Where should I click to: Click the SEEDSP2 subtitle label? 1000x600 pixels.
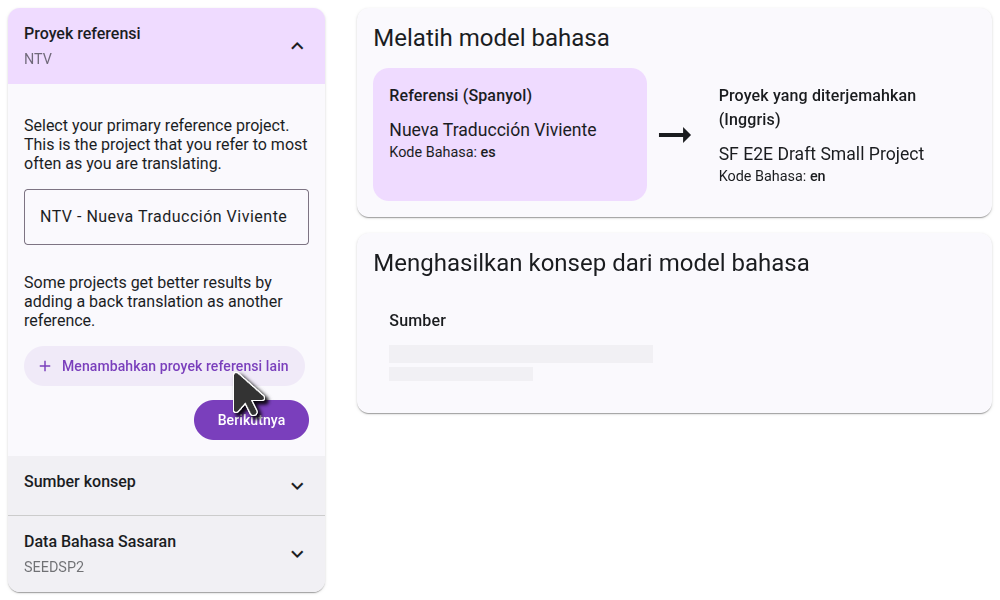[x=53, y=566]
